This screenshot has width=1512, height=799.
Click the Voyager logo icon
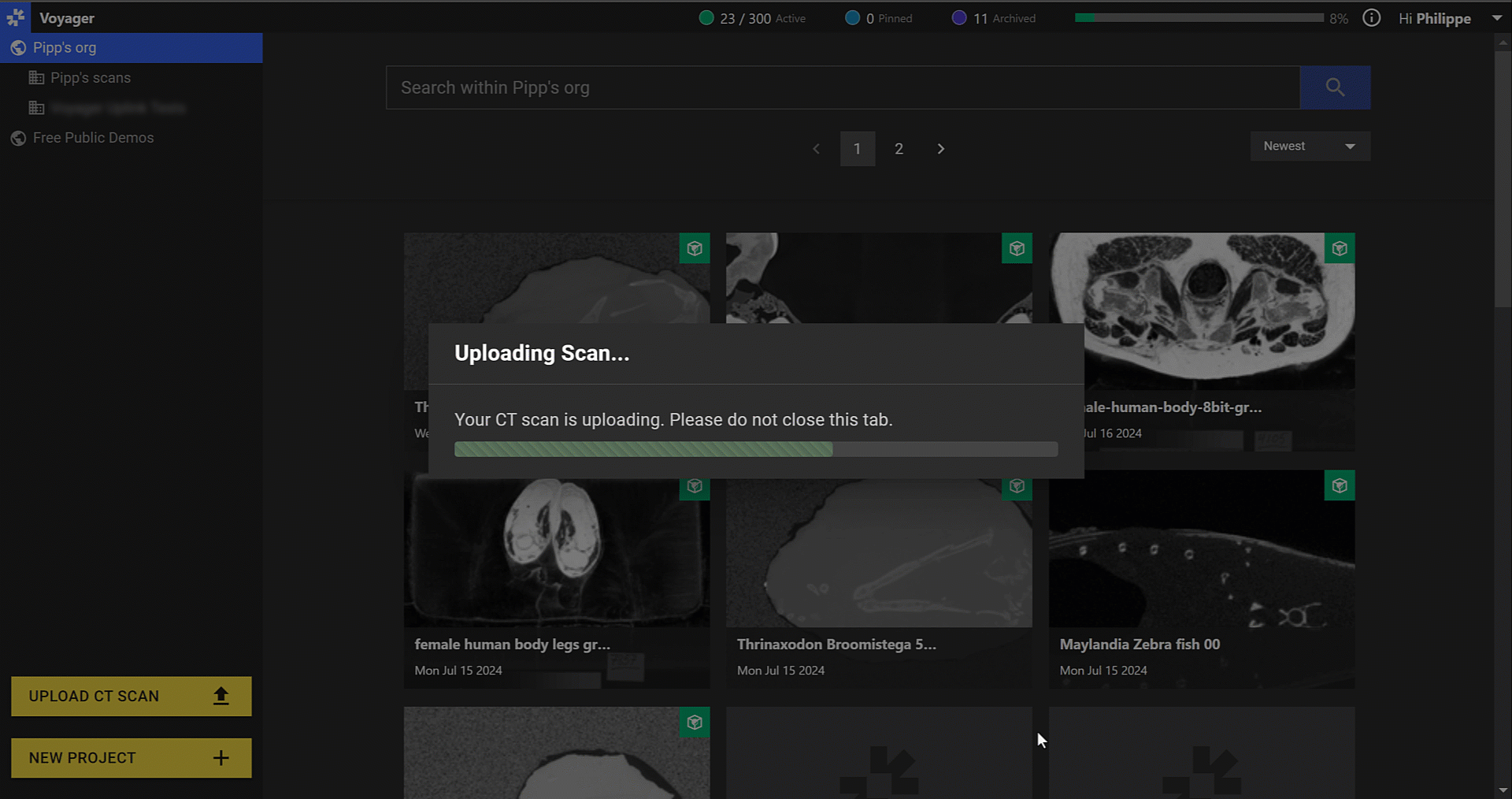(x=16, y=17)
